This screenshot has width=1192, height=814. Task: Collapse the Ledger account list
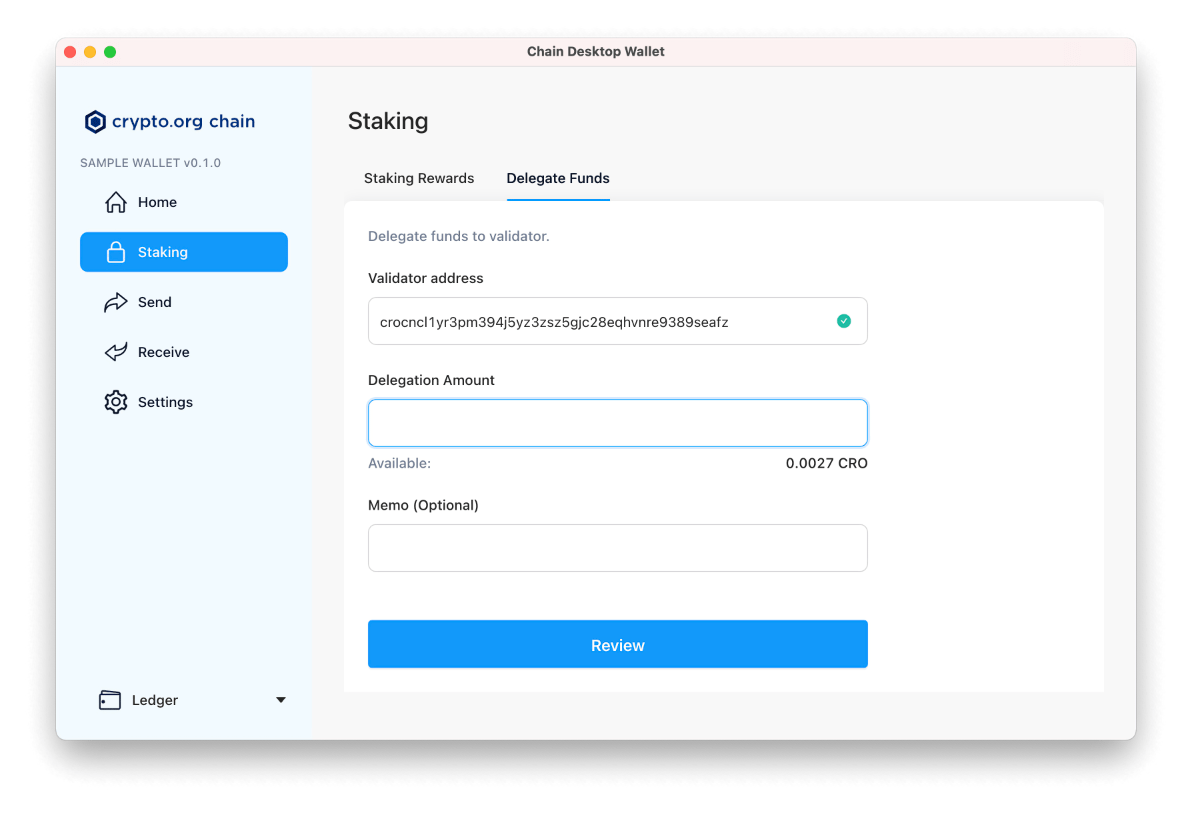coord(280,700)
